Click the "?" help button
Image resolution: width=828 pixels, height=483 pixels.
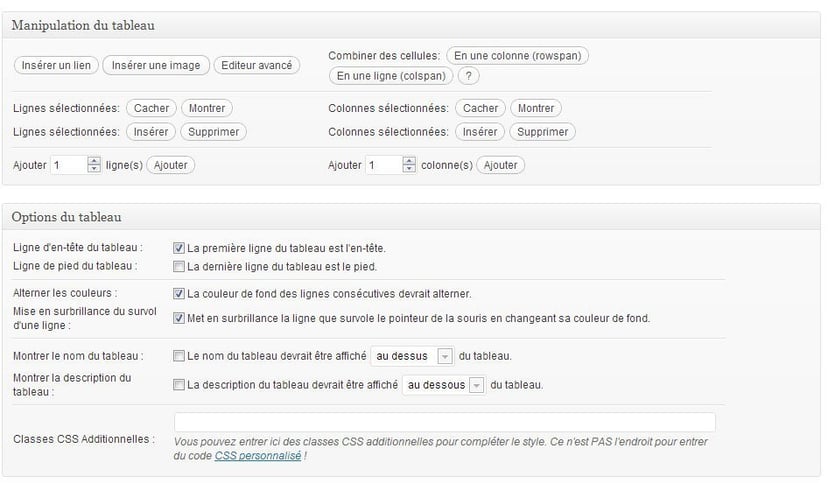click(x=469, y=75)
